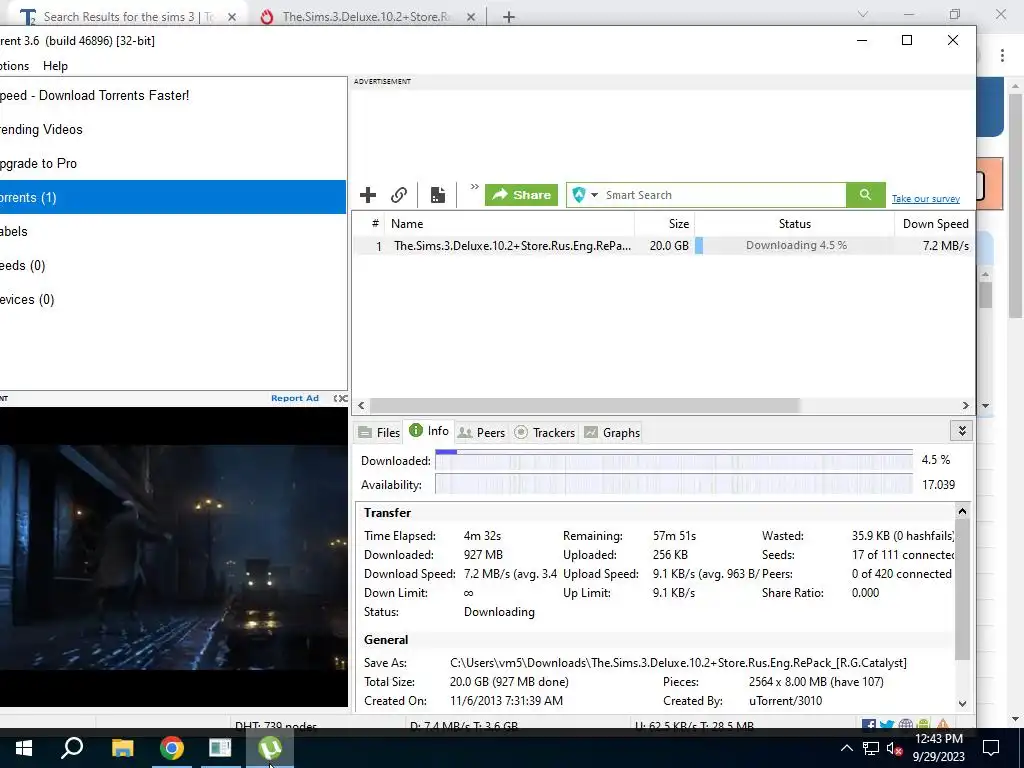Viewport: 1024px width, 768px height.
Task: Open Trending Videos in sidebar
Action: point(172,129)
